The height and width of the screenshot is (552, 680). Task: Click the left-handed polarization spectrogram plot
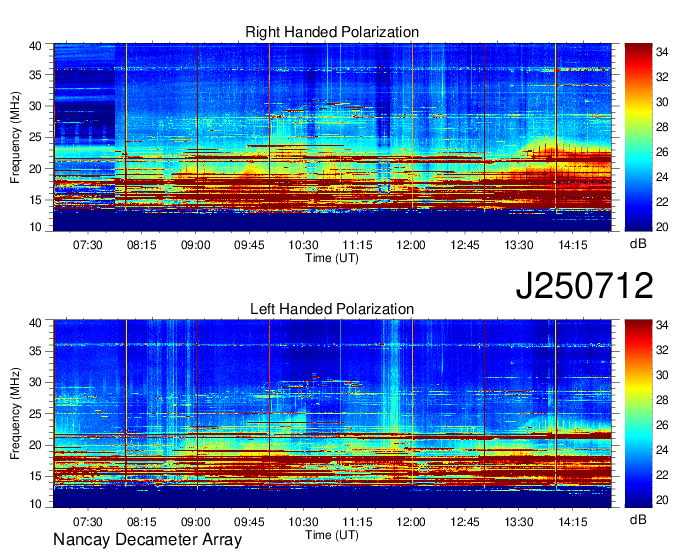pyautogui.click(x=332, y=414)
